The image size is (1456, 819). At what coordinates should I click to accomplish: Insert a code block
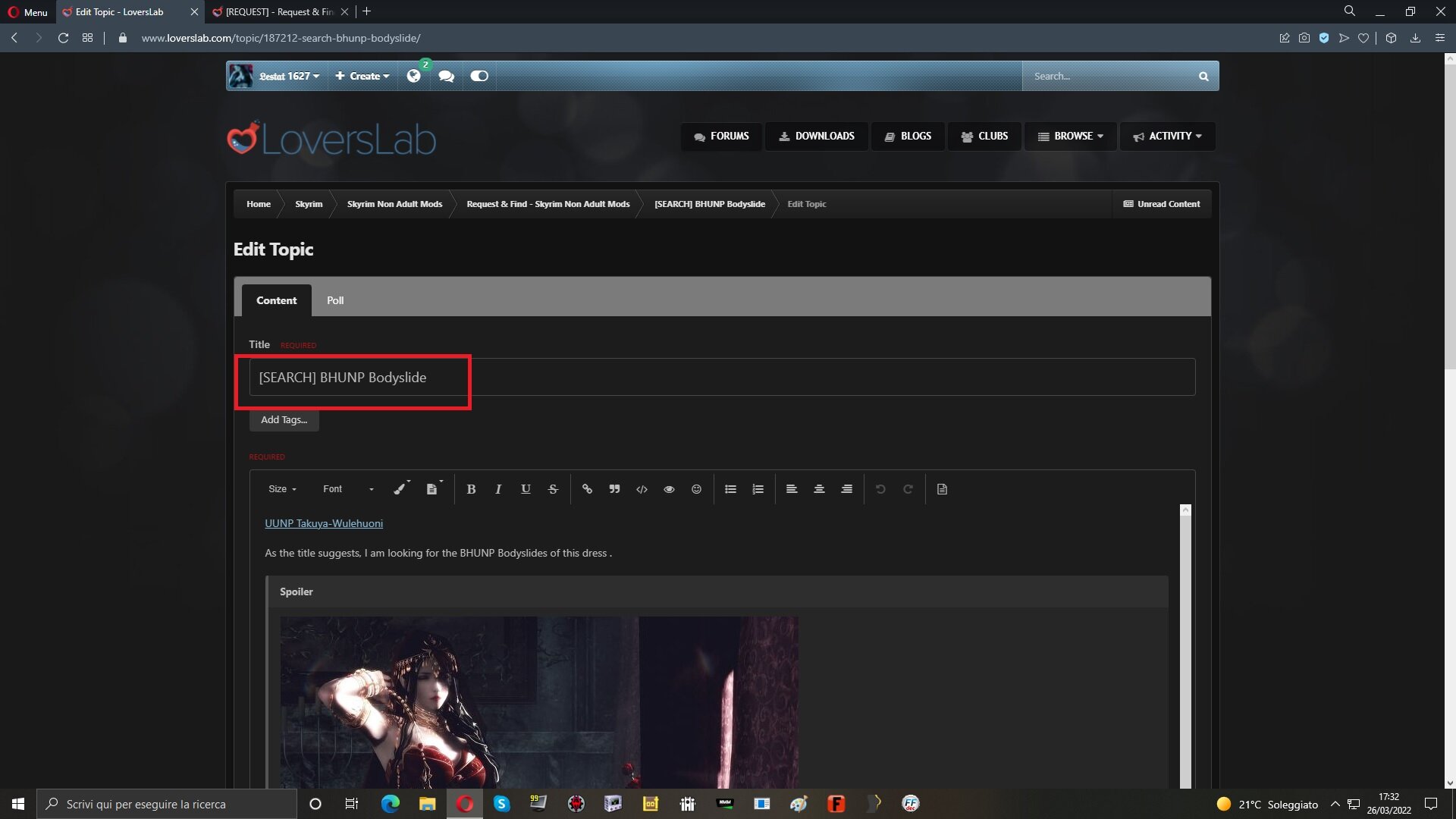coord(642,489)
